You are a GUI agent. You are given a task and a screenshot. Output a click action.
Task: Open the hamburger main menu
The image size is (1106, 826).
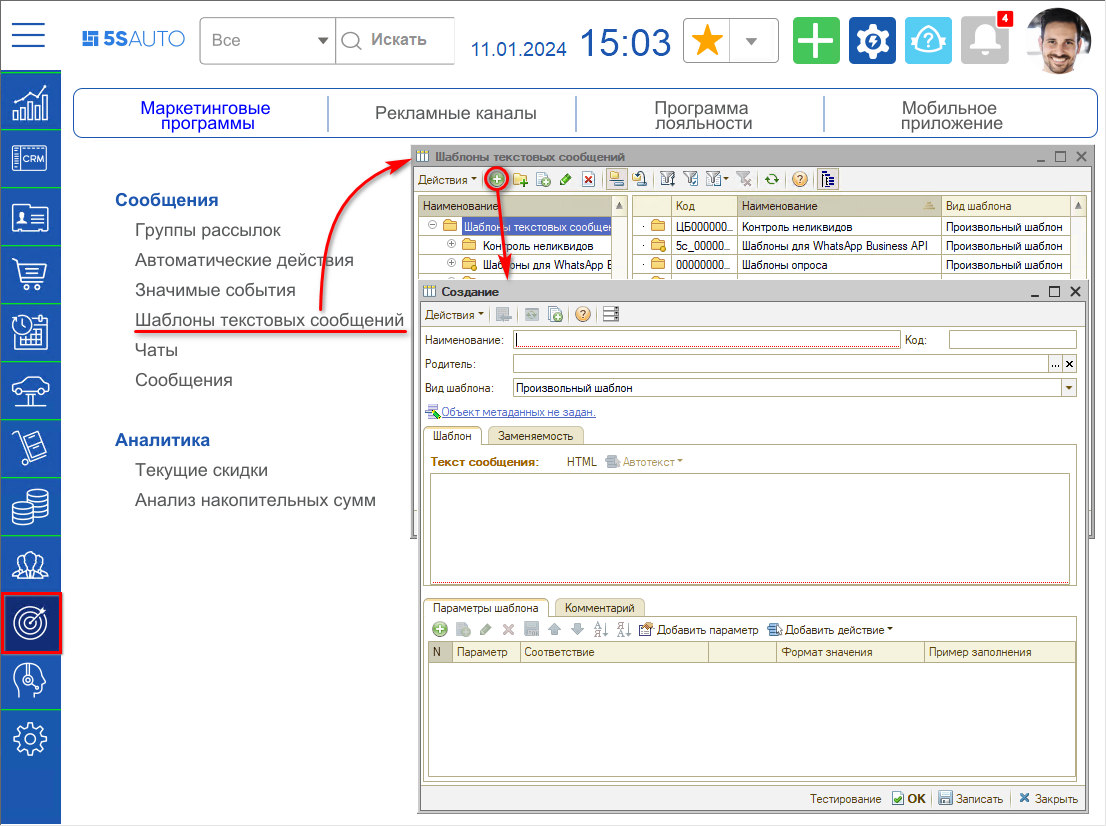click(28, 35)
